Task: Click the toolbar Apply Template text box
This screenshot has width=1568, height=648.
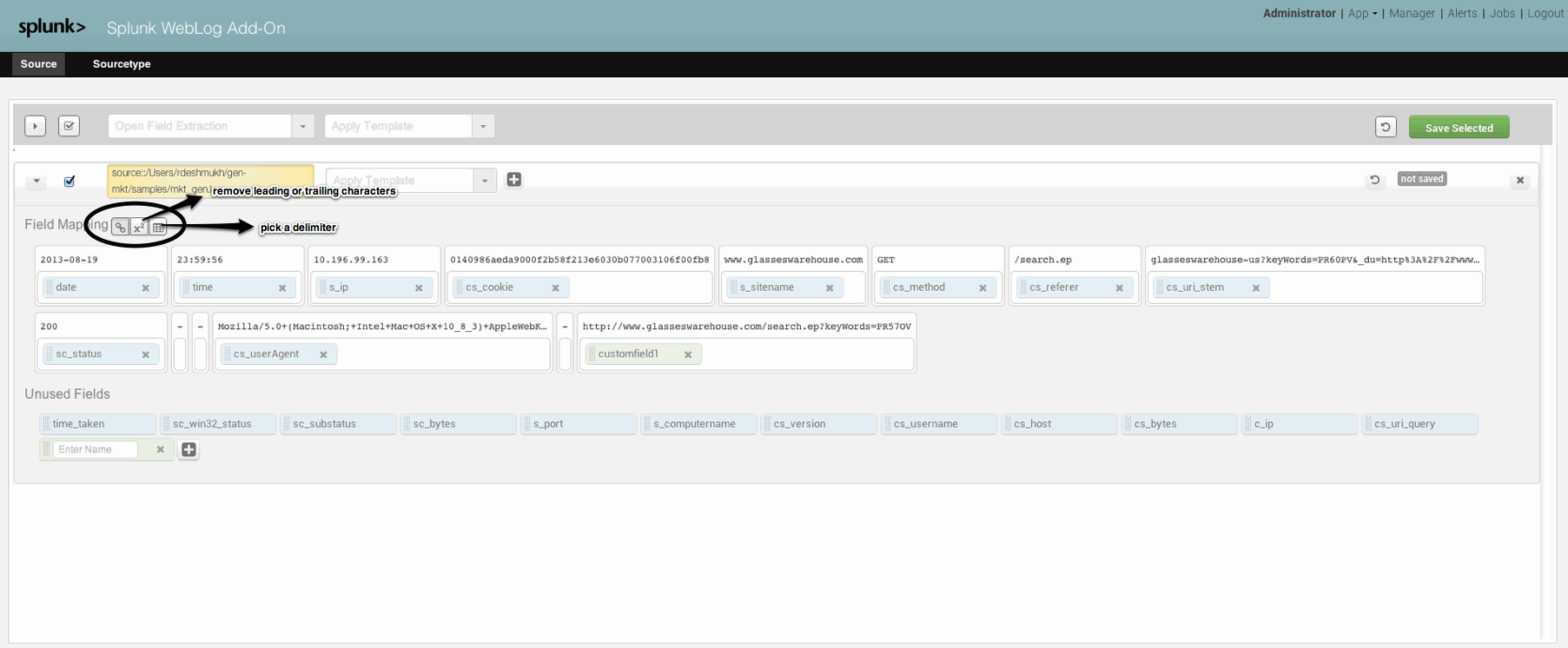Action: pos(399,126)
